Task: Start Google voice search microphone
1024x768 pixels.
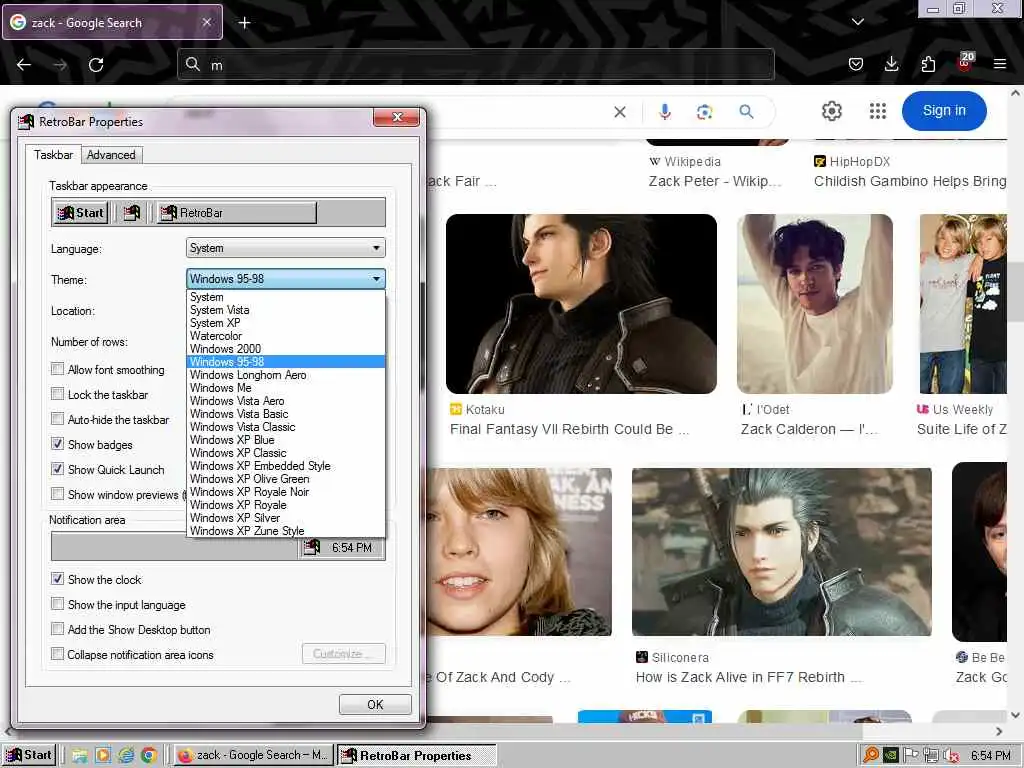Action: 665,112
